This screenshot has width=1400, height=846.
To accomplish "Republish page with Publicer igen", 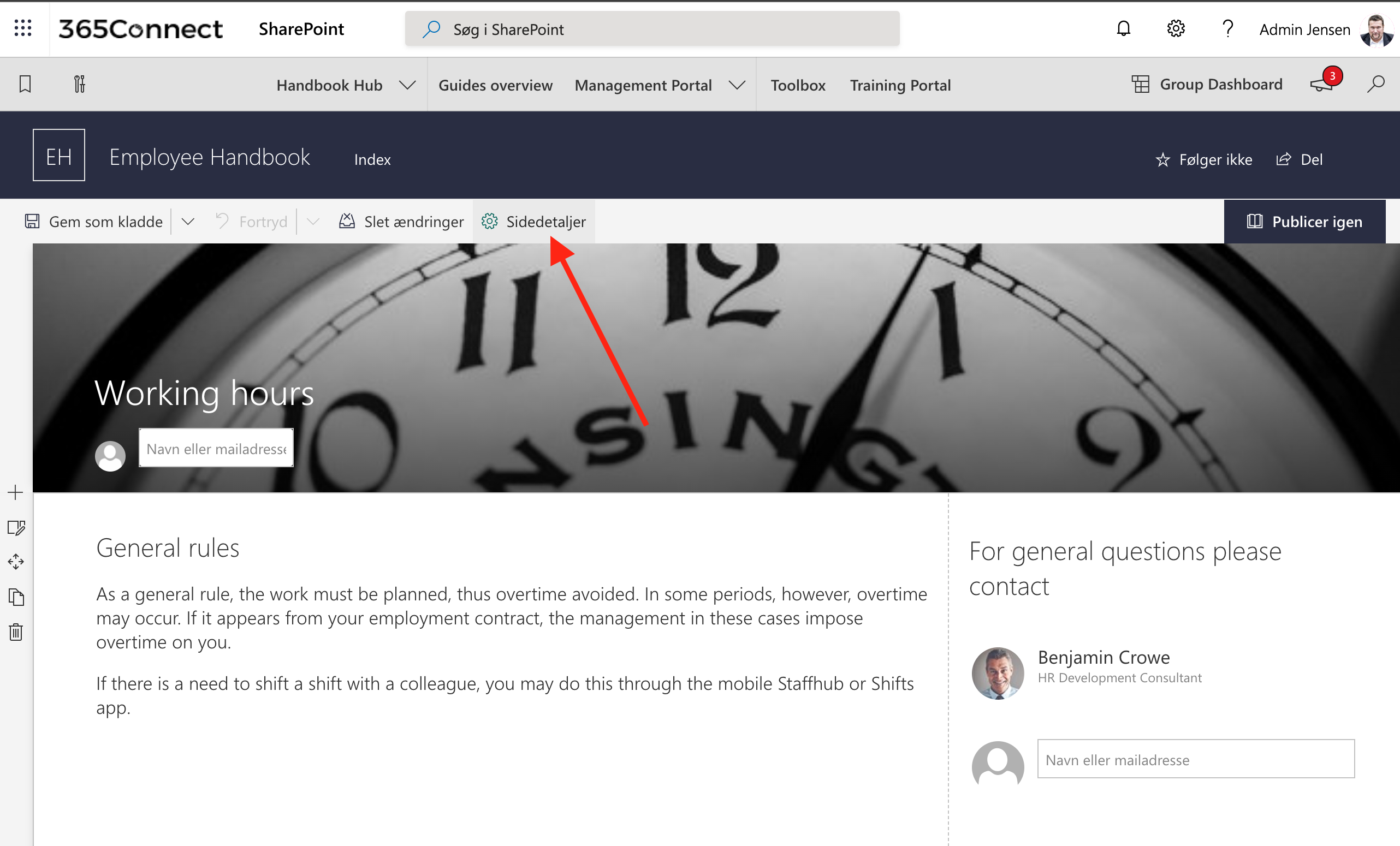I will (1304, 222).
